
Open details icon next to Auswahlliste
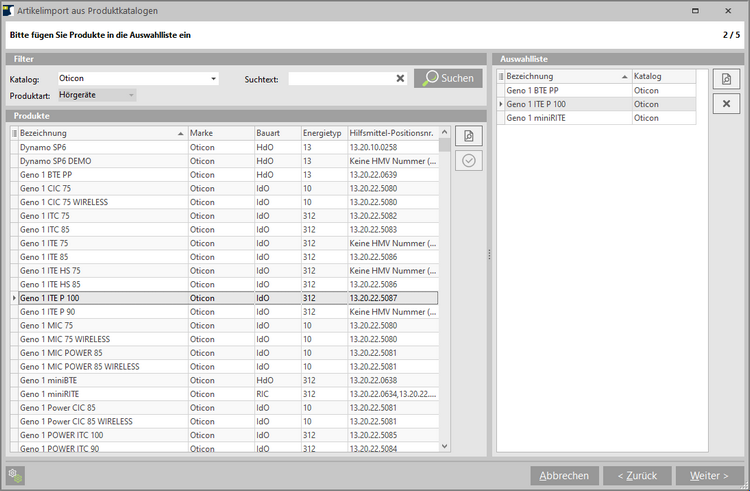(726, 79)
